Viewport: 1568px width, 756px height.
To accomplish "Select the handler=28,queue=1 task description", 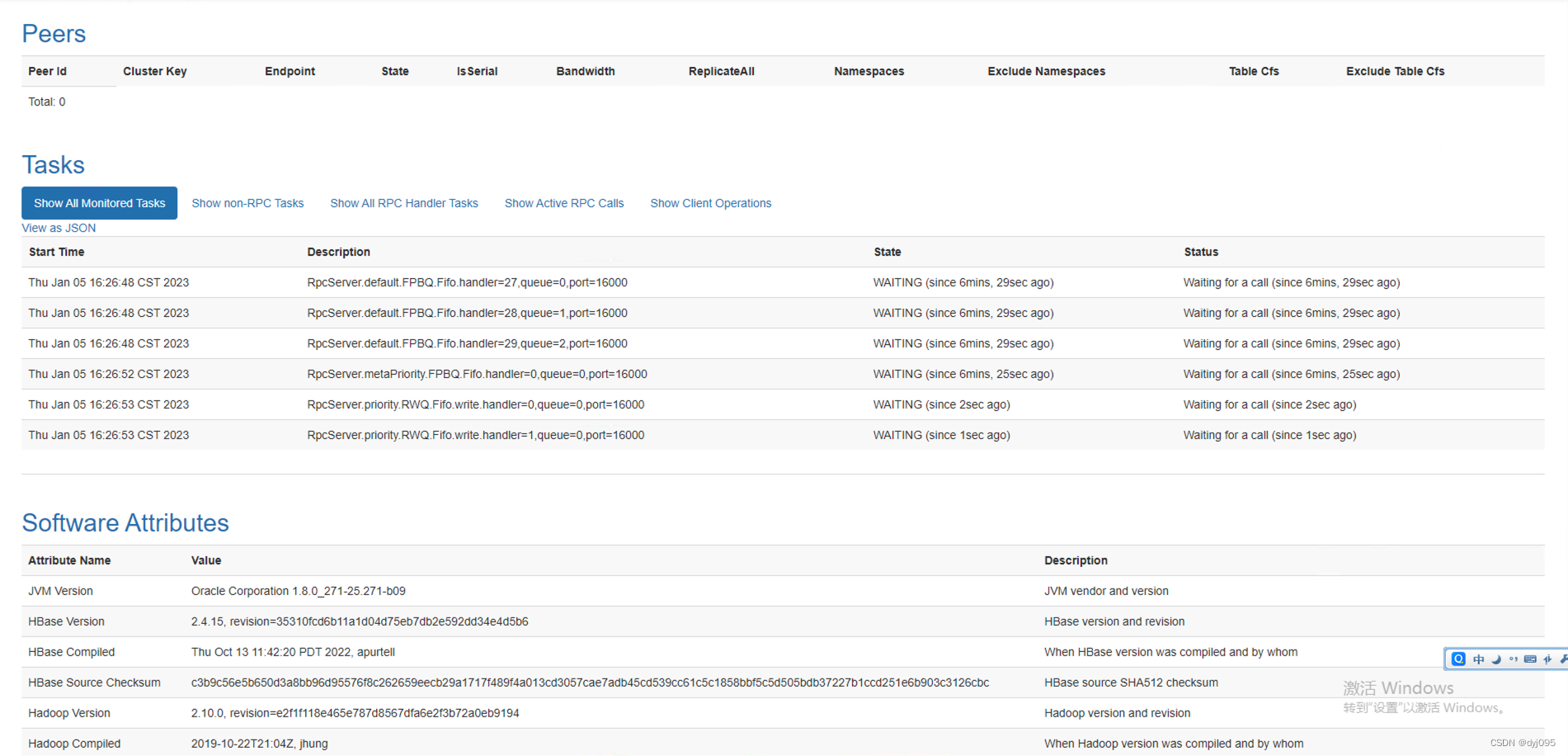I will point(467,313).
